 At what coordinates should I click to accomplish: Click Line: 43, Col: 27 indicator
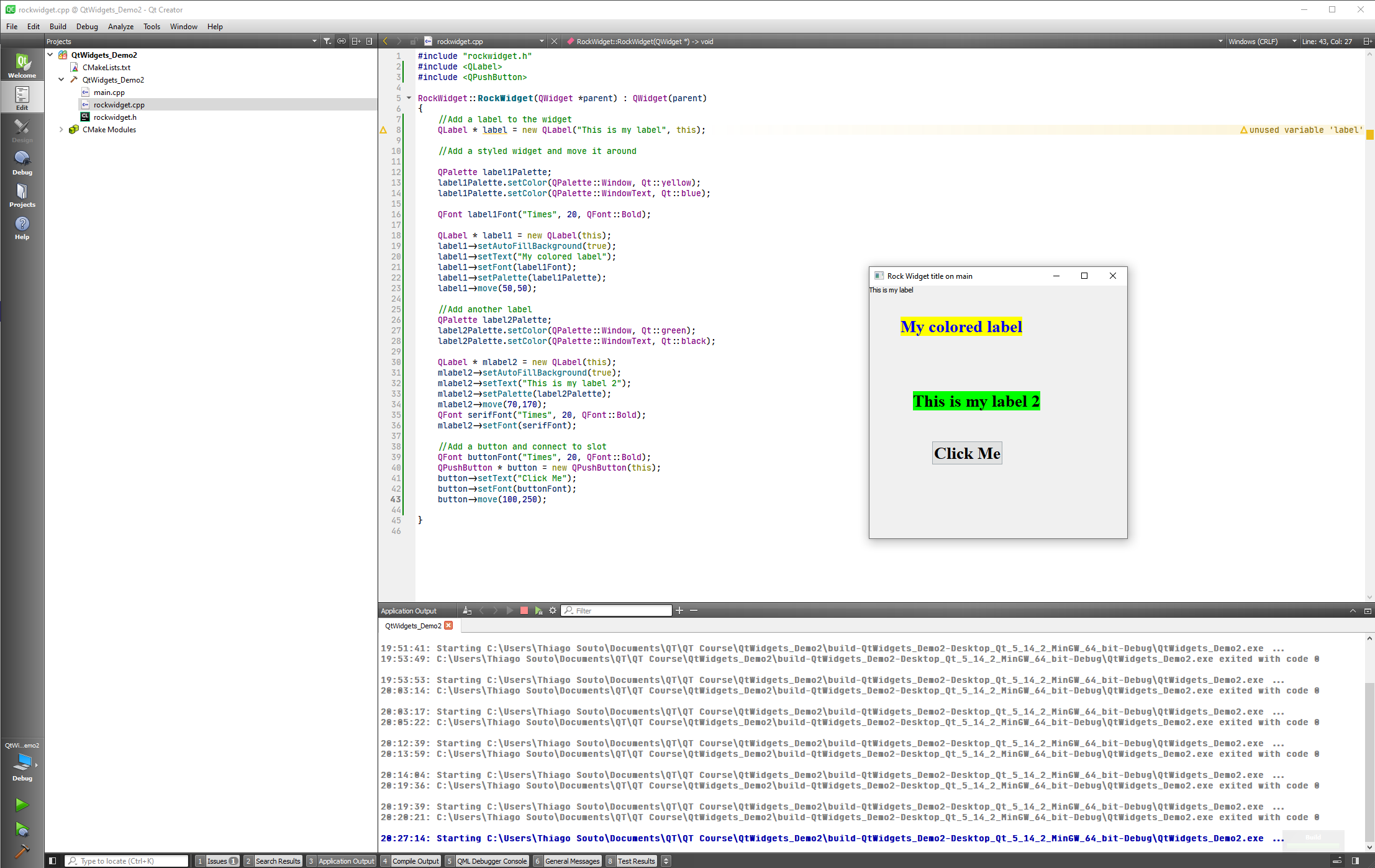tap(1327, 42)
